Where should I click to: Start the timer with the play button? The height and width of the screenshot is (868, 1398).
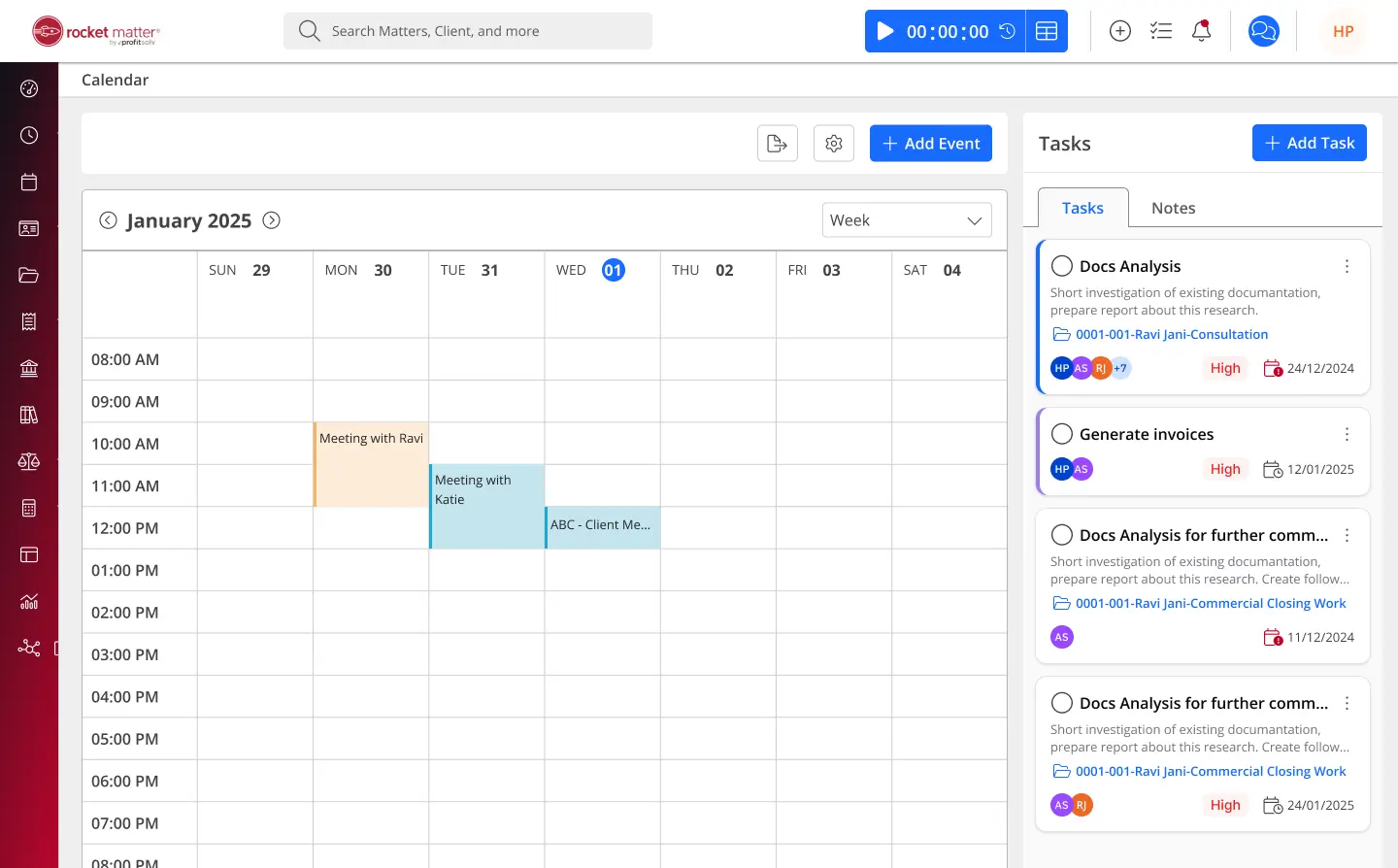[885, 31]
